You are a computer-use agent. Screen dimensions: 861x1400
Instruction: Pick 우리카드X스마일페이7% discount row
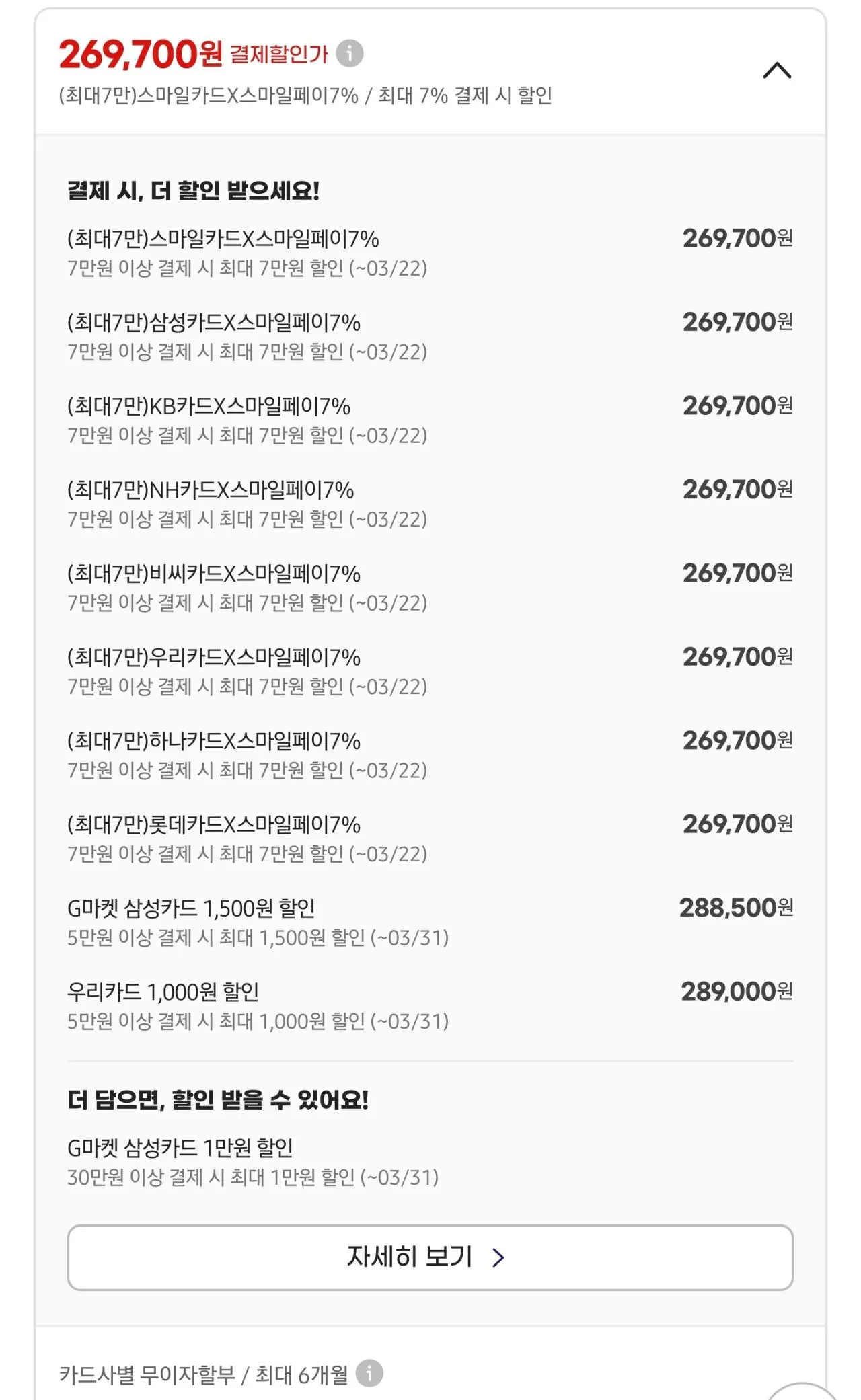click(x=213, y=658)
